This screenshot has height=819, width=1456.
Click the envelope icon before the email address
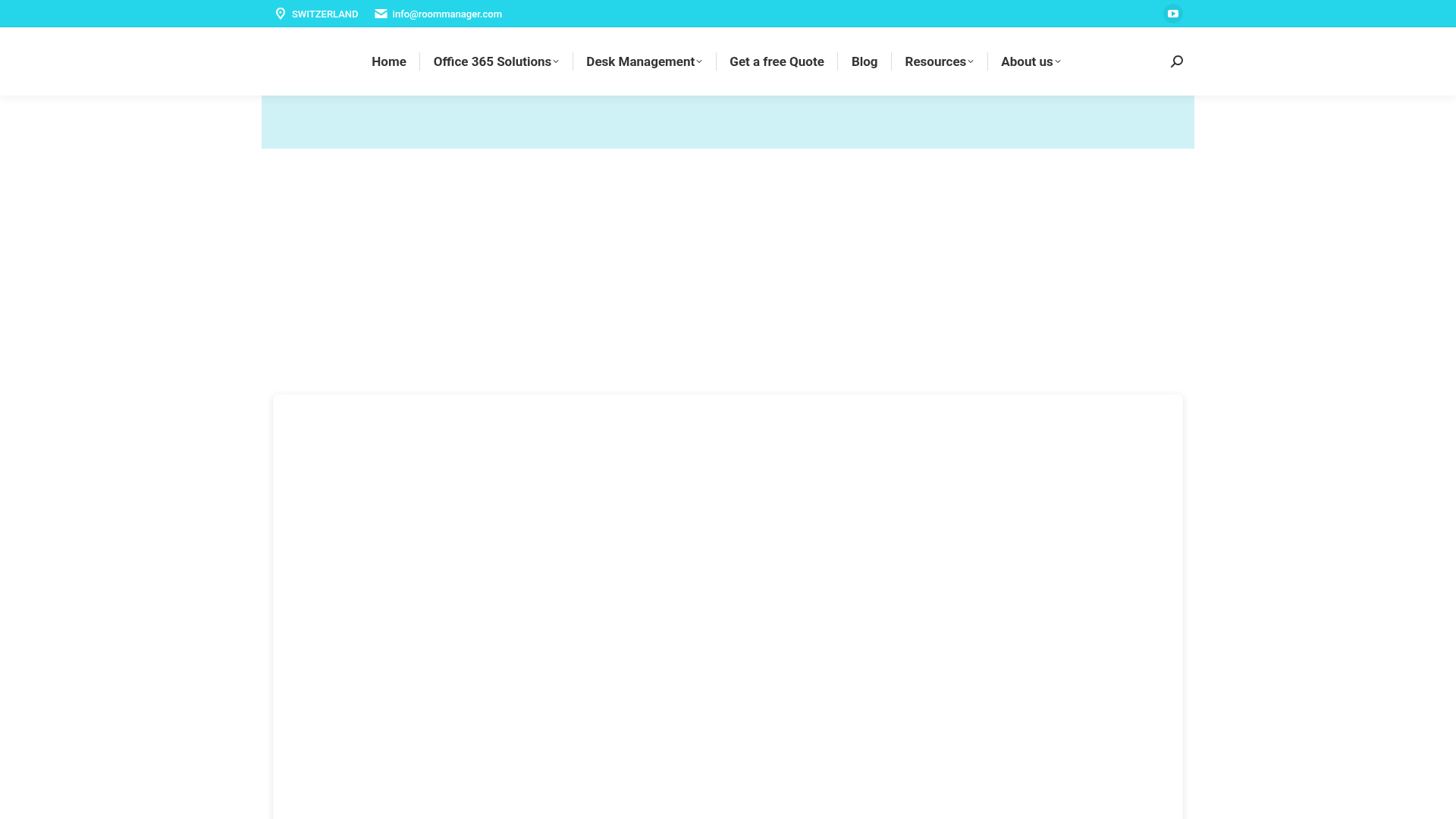[381, 13]
